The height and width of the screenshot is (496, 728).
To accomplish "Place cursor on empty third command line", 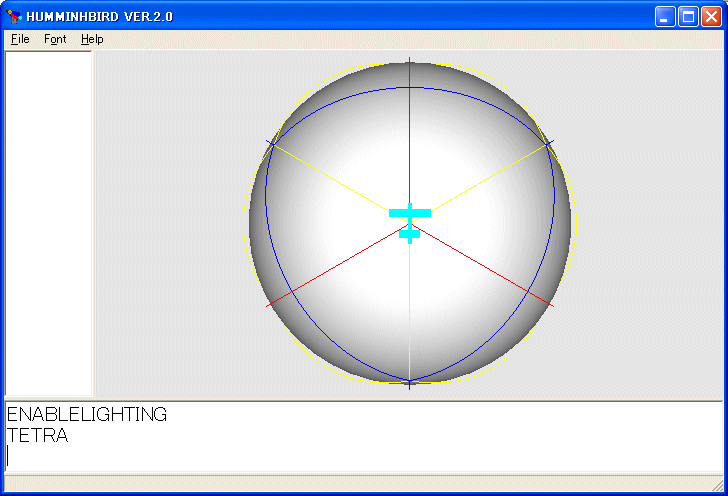I will 364,456.
